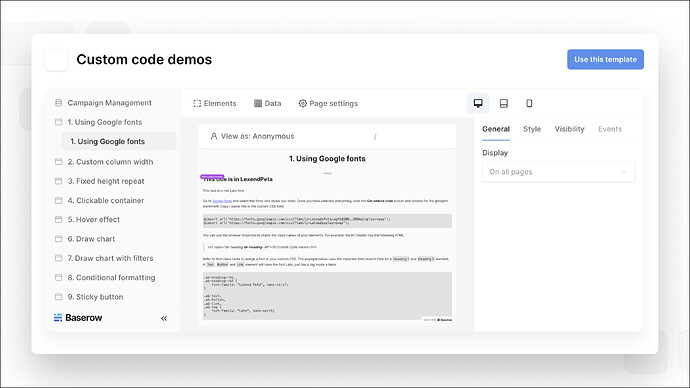The width and height of the screenshot is (690, 388).
Task: Click the Google fonts hyperlink in the preview
Action: [222, 201]
